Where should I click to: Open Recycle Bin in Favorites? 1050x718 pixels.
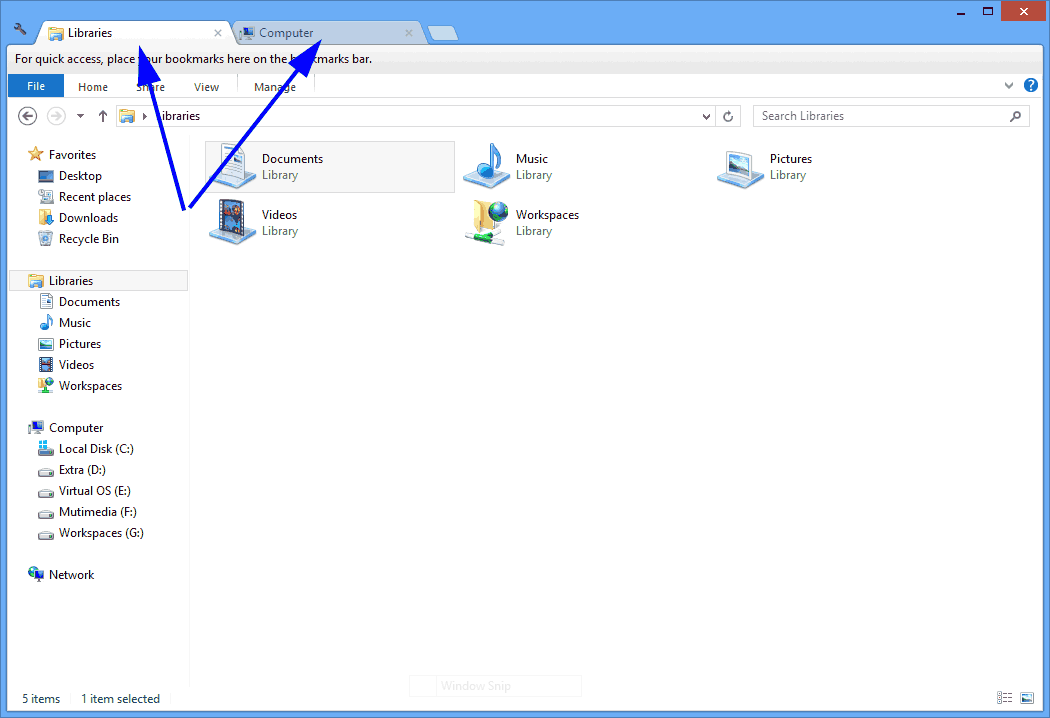88,238
